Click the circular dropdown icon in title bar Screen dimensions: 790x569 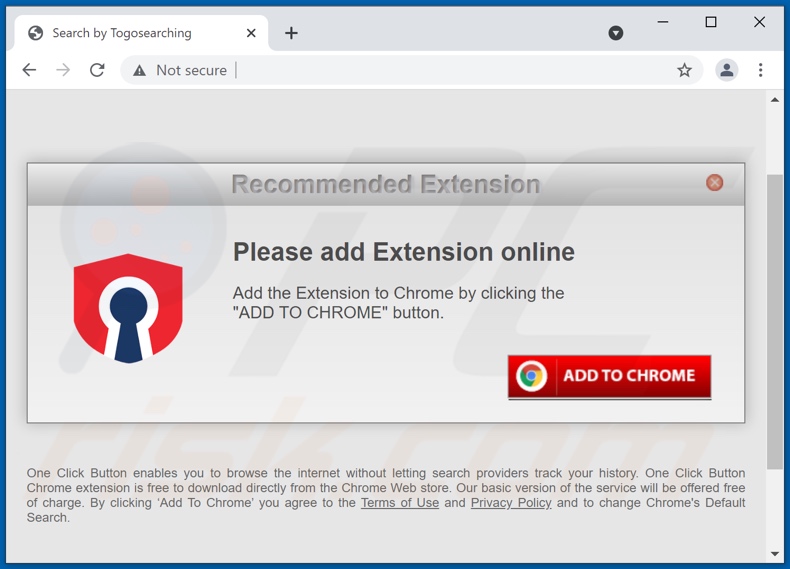click(x=616, y=33)
